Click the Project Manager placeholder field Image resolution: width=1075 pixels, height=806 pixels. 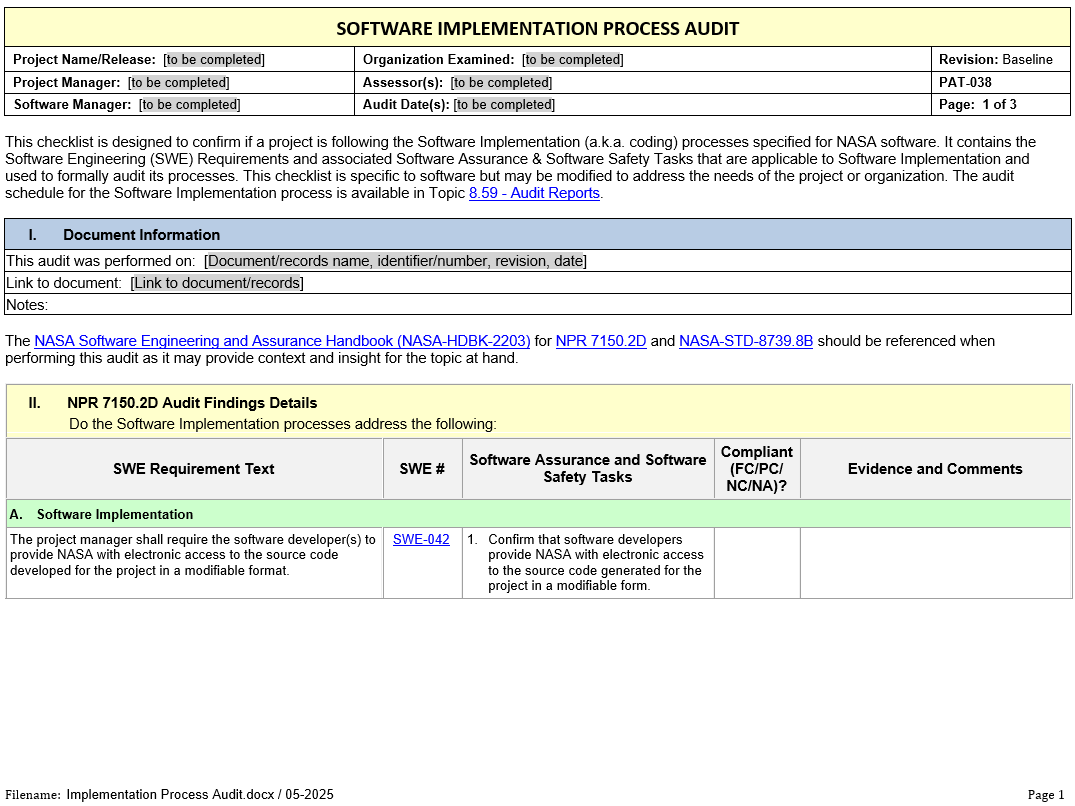pyautogui.click(x=178, y=83)
